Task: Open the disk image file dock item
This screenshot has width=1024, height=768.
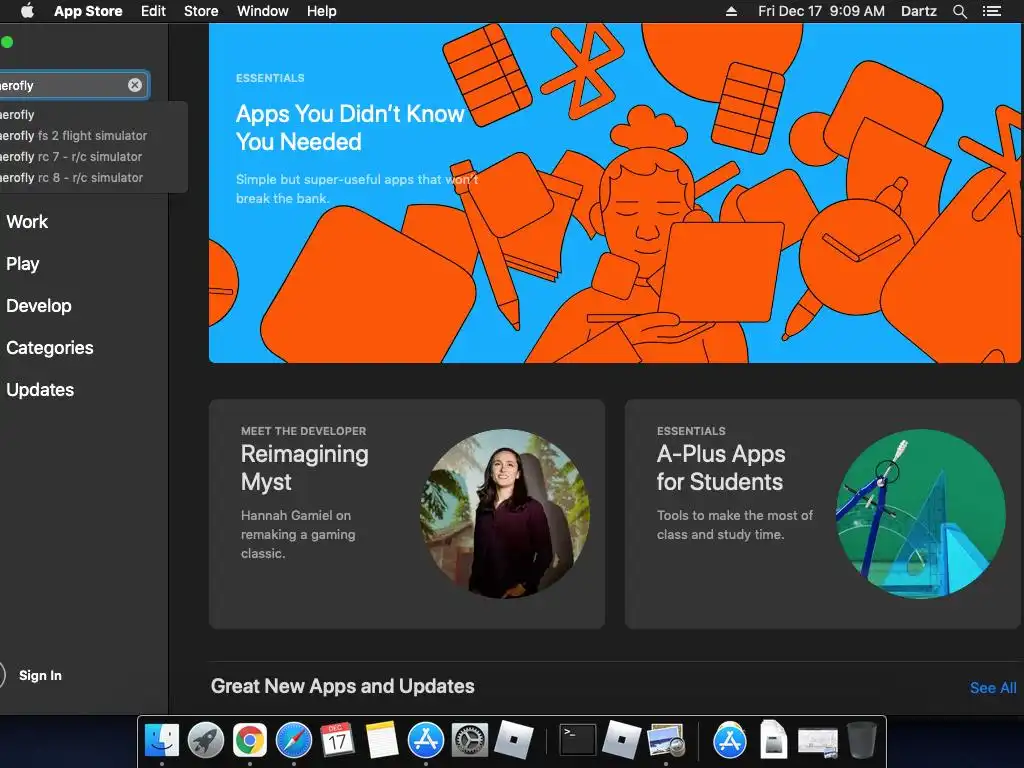Action: pyautogui.click(x=773, y=741)
